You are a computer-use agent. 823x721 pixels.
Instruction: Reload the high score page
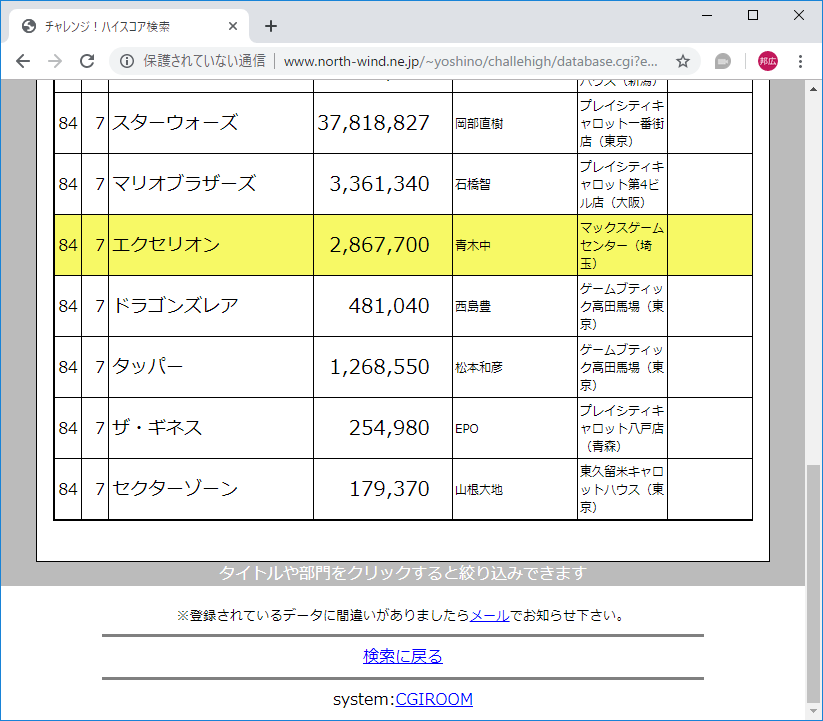(x=88, y=61)
